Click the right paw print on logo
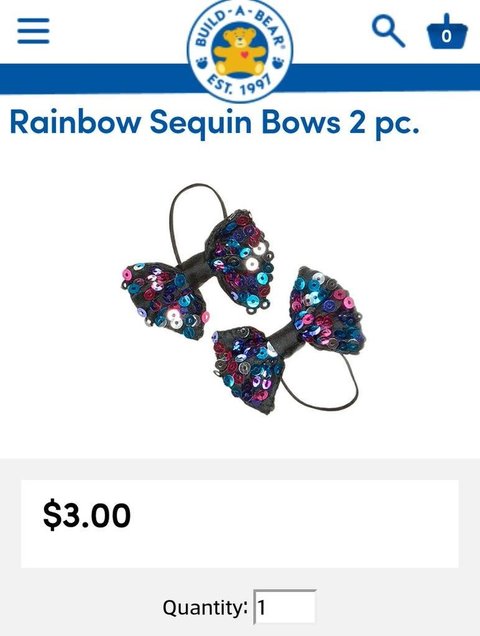The width and height of the screenshot is (480, 636). (278, 63)
